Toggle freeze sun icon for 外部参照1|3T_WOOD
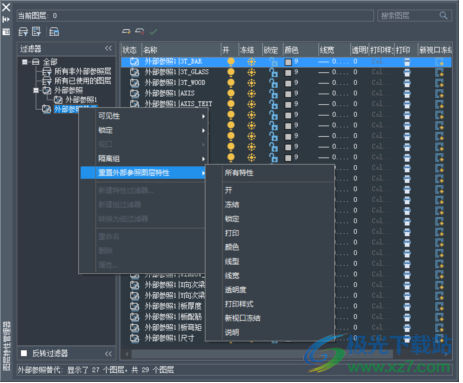Screen dimensions: 463x383 [x=251, y=83]
